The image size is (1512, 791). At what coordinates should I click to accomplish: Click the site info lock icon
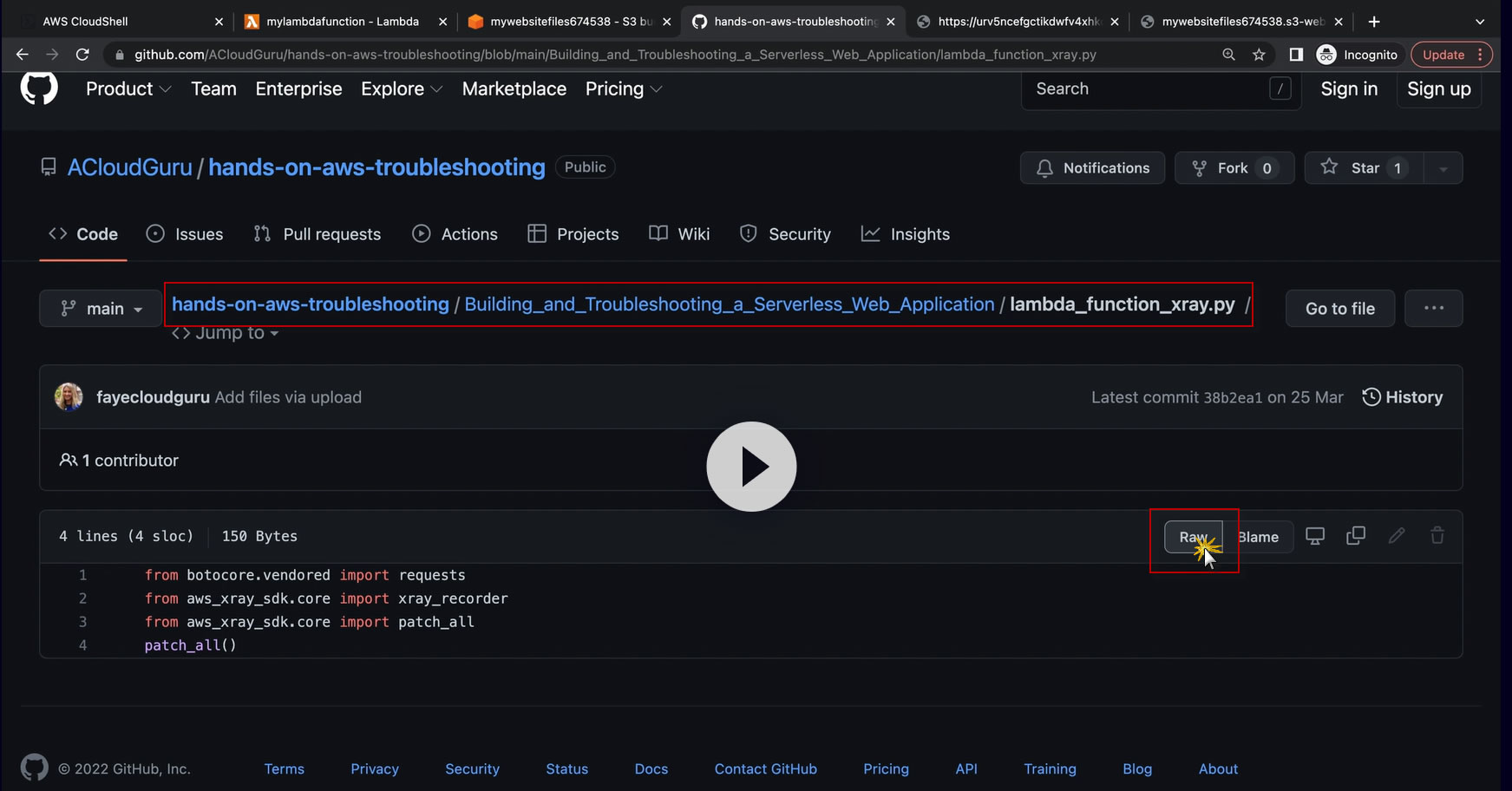pos(120,55)
